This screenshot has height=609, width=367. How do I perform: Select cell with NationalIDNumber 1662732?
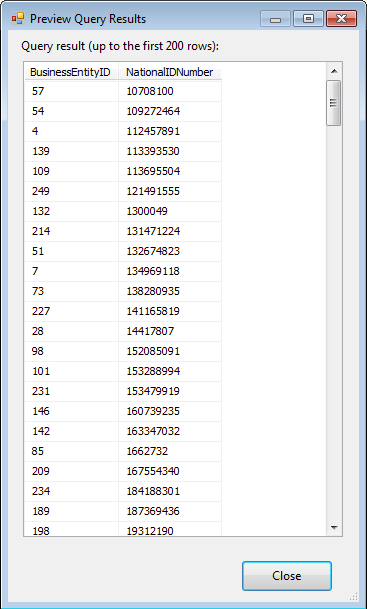pos(170,451)
